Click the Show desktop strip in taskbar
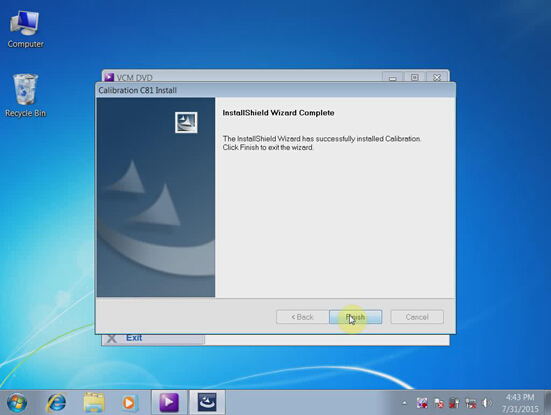The width and height of the screenshot is (551, 415). click(547, 402)
